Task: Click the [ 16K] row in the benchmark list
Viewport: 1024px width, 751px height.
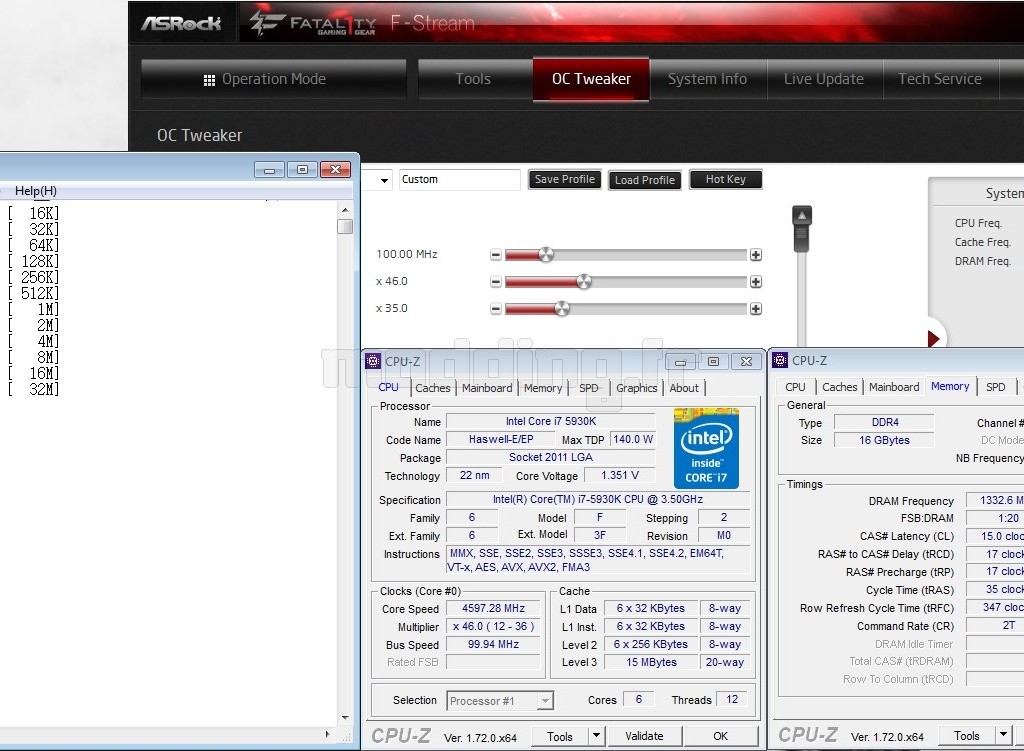Action: (34, 213)
